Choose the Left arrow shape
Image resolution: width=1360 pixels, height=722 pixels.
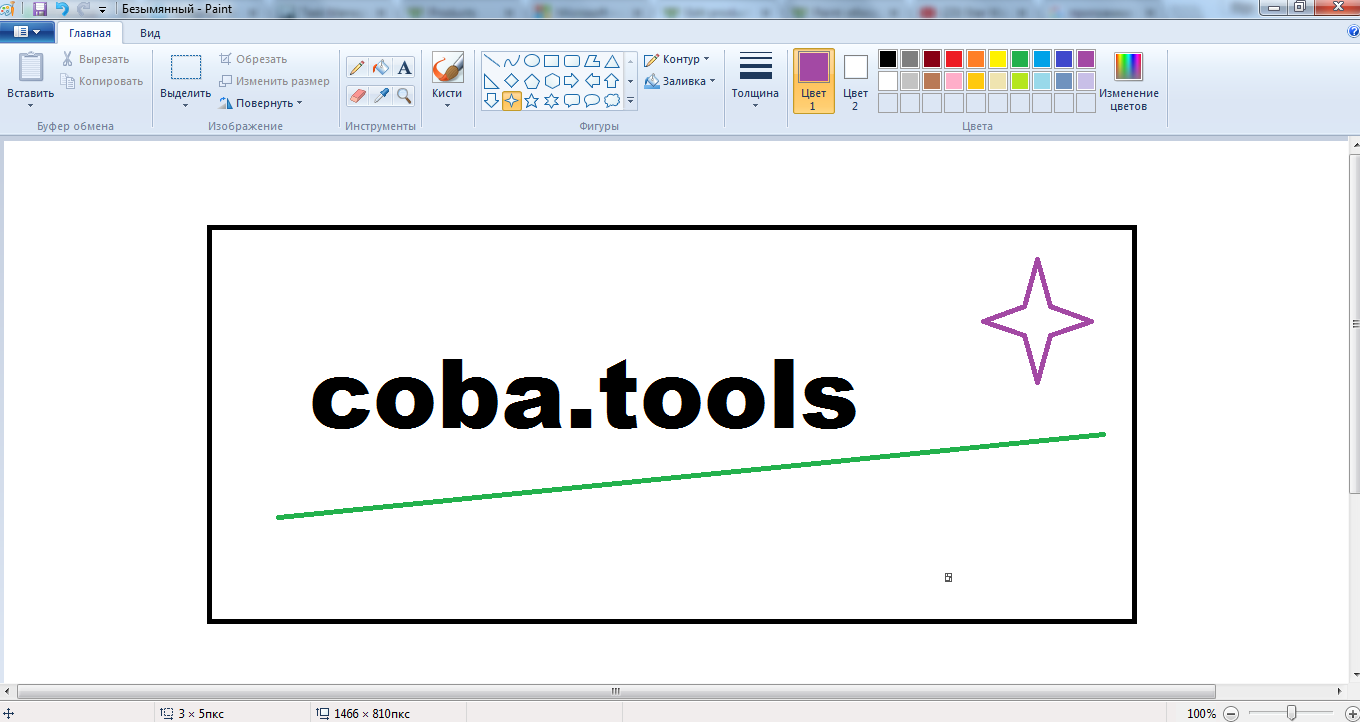[x=592, y=81]
